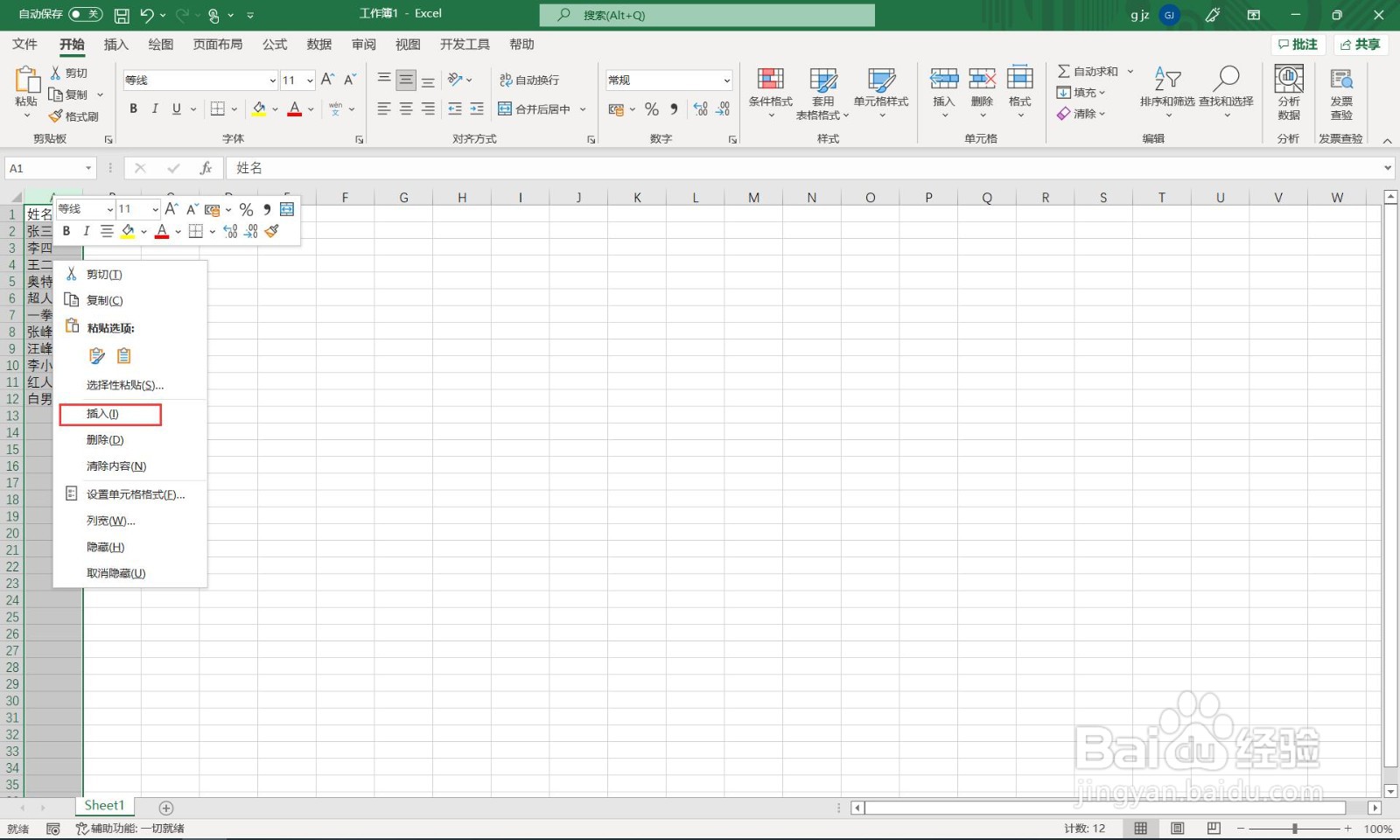Click the Comments (批注) button
This screenshot has width=1400, height=840.
point(1298,45)
